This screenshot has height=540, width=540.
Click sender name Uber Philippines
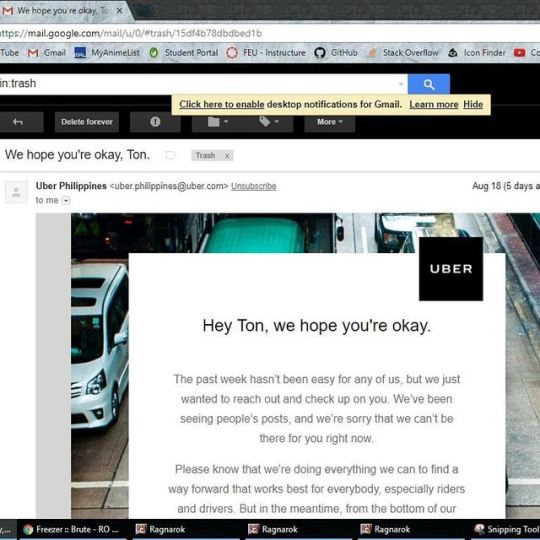click(x=71, y=186)
